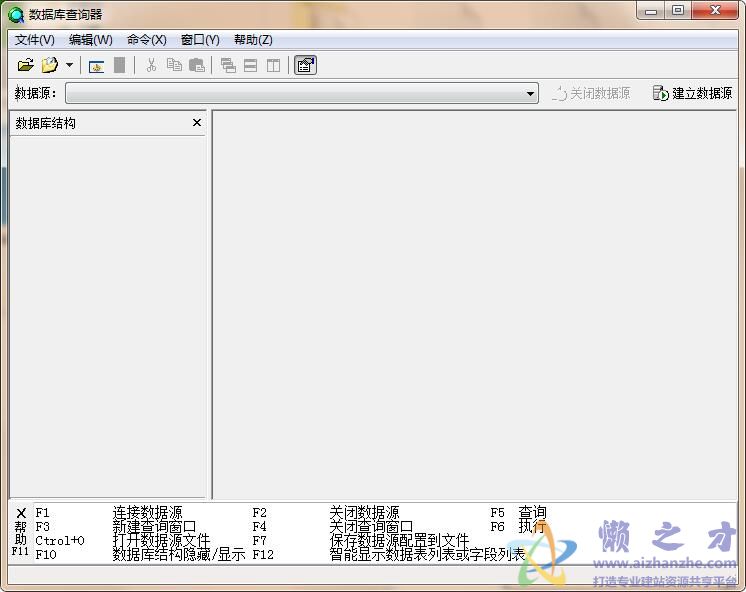Click the 关闭查询窗口 shortcut text
Image resolution: width=746 pixels, height=592 pixels.
pos(371,526)
